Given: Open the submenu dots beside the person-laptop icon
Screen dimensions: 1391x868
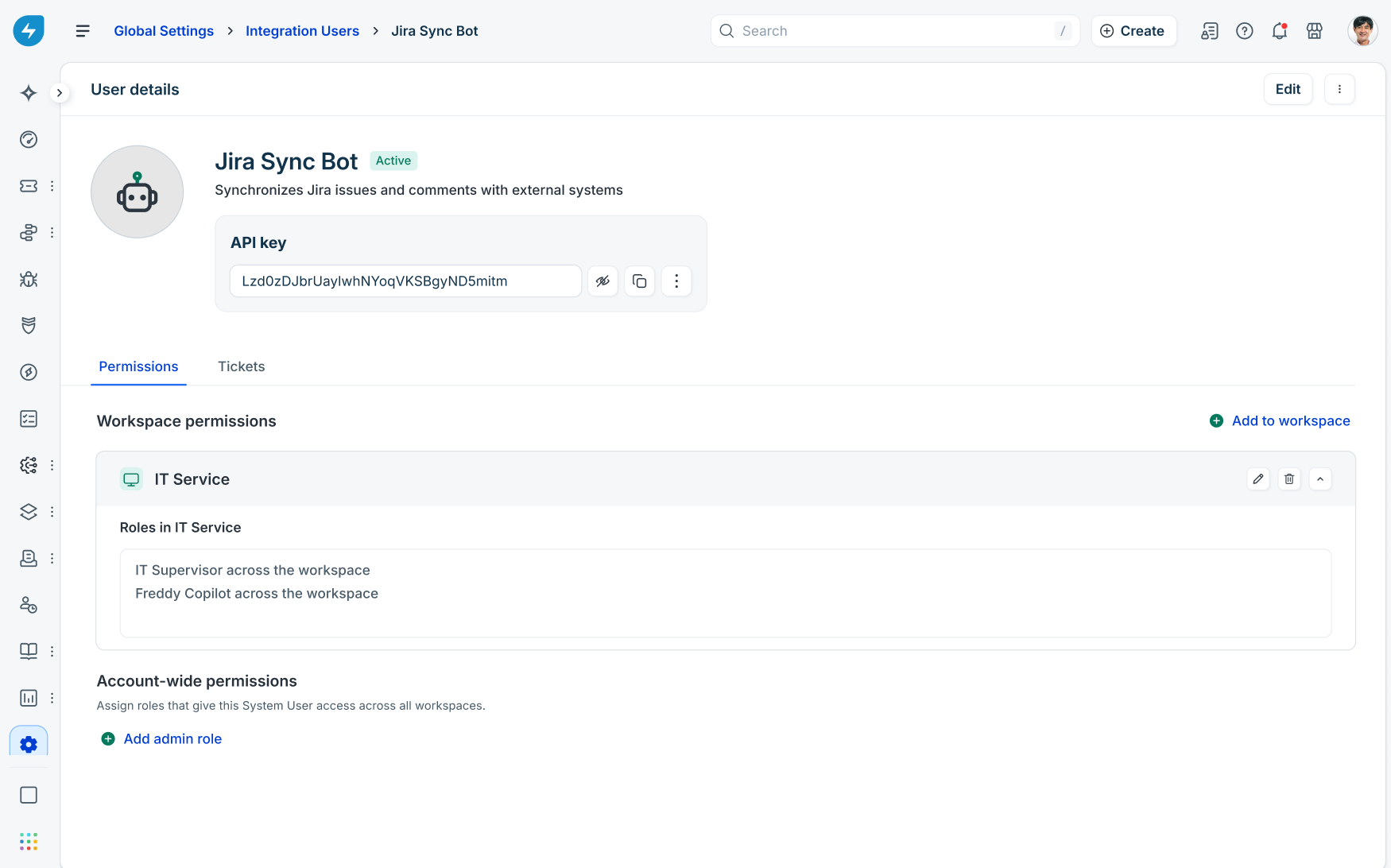Looking at the screenshot, I should click(52, 558).
